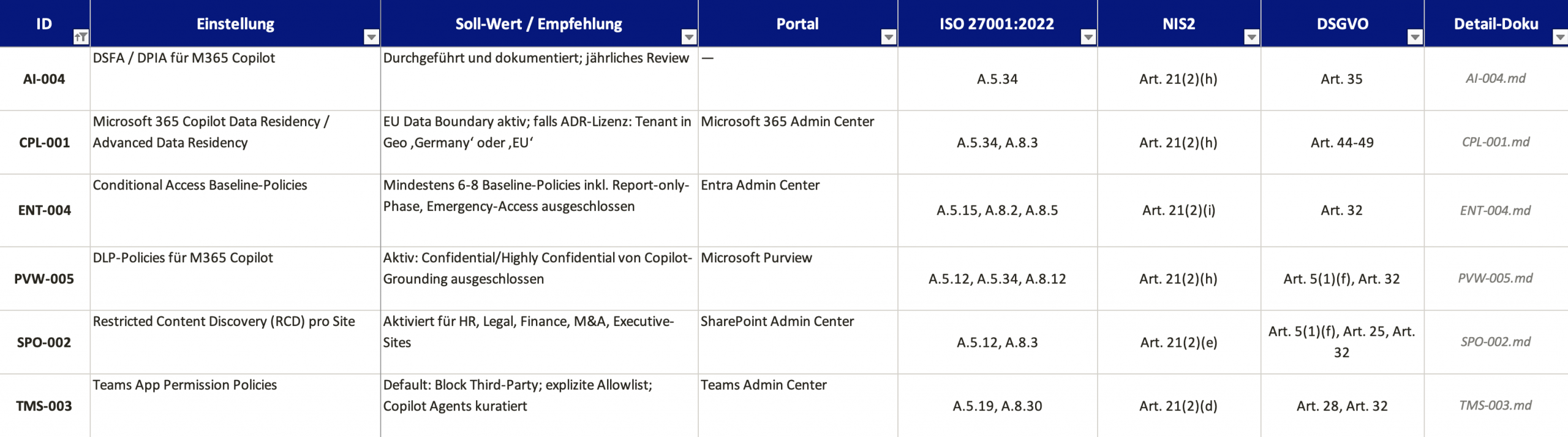Open the NIS2 column filter arrow
Viewport: 1568px width, 437px height.
(1252, 37)
